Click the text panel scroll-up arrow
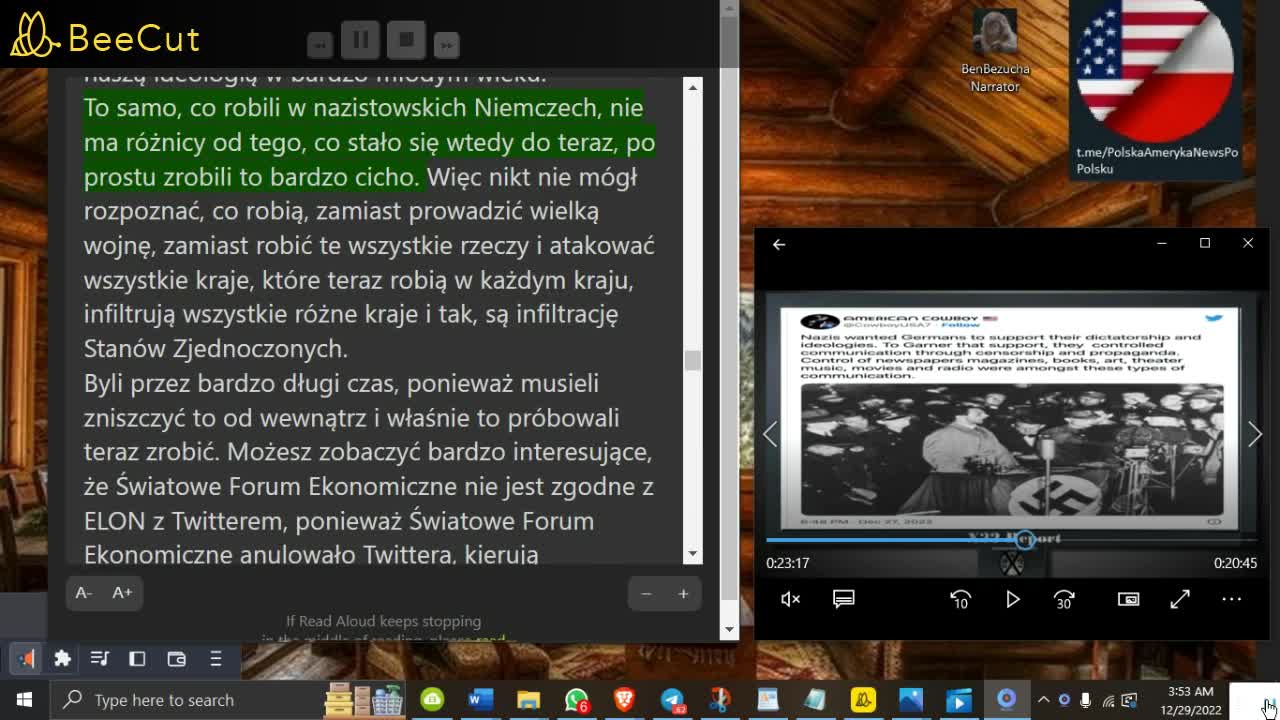The height and width of the screenshot is (720, 1280). (692, 87)
